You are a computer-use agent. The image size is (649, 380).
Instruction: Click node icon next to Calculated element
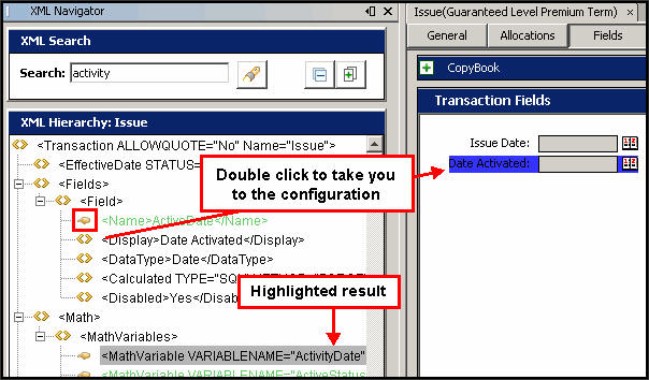click(x=84, y=278)
